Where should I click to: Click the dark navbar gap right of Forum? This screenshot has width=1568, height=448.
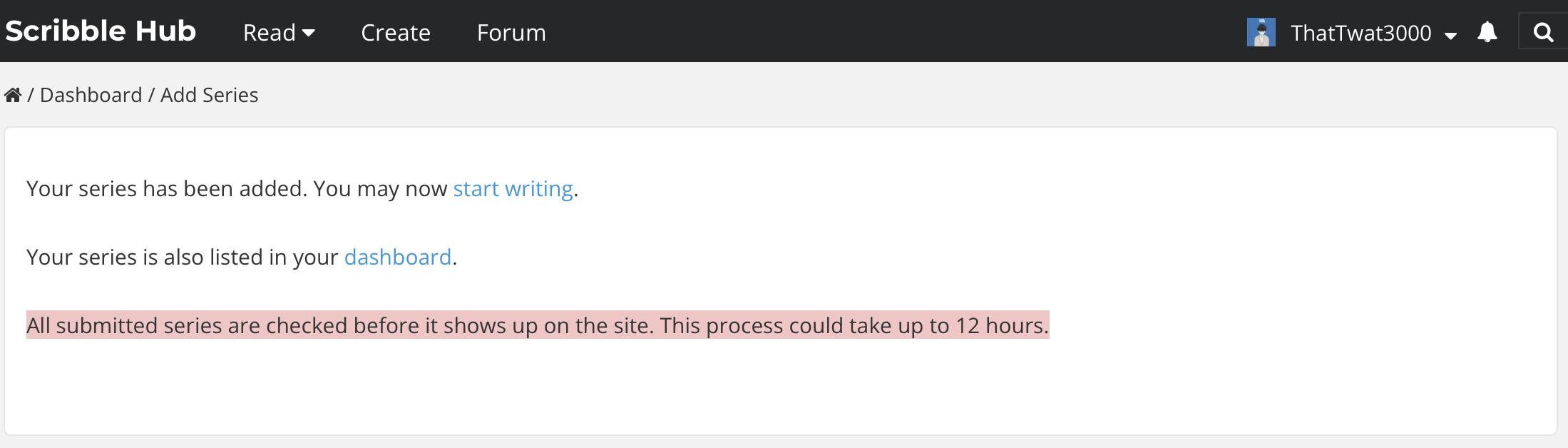[x=856, y=31]
